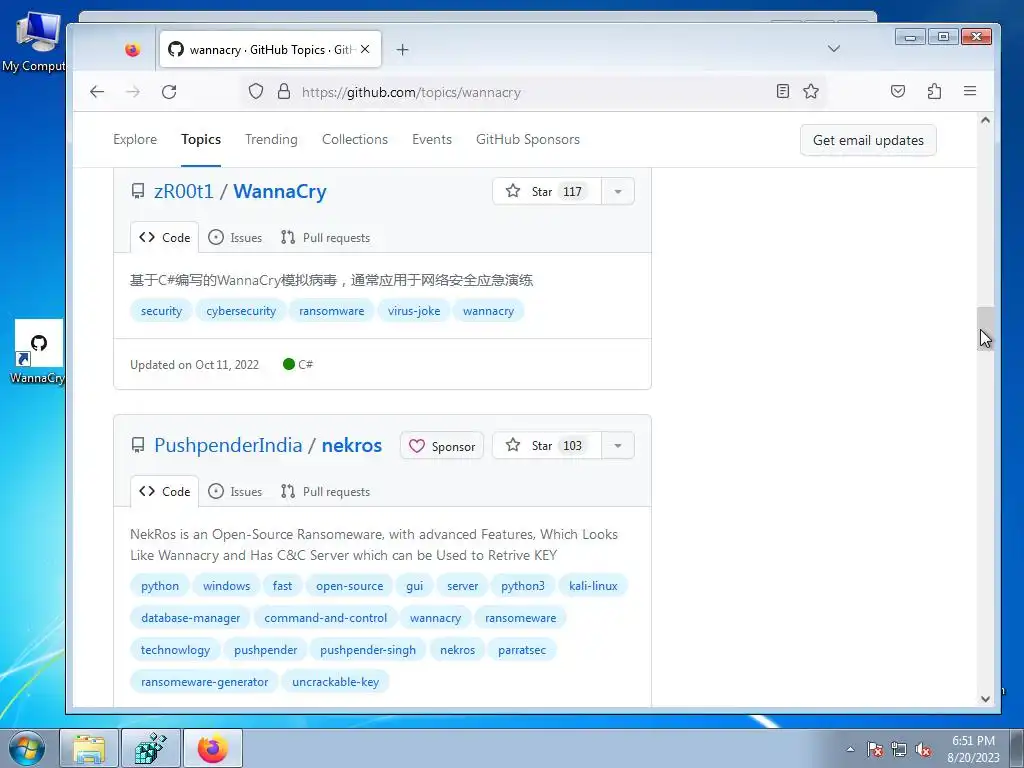Click the open-source topic tag
1024x768 pixels.
349,586
